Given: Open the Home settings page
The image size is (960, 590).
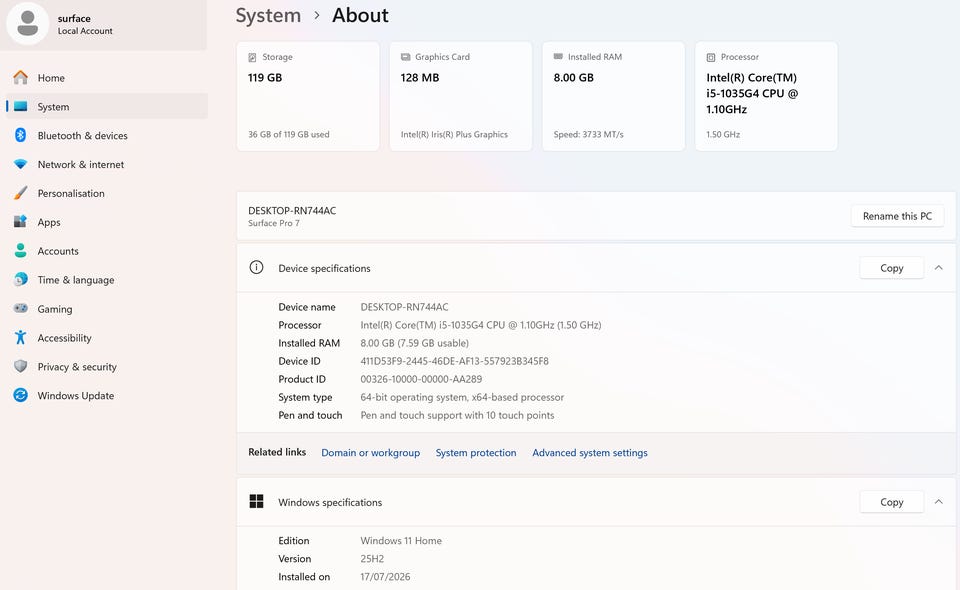Looking at the screenshot, I should (106, 78).
